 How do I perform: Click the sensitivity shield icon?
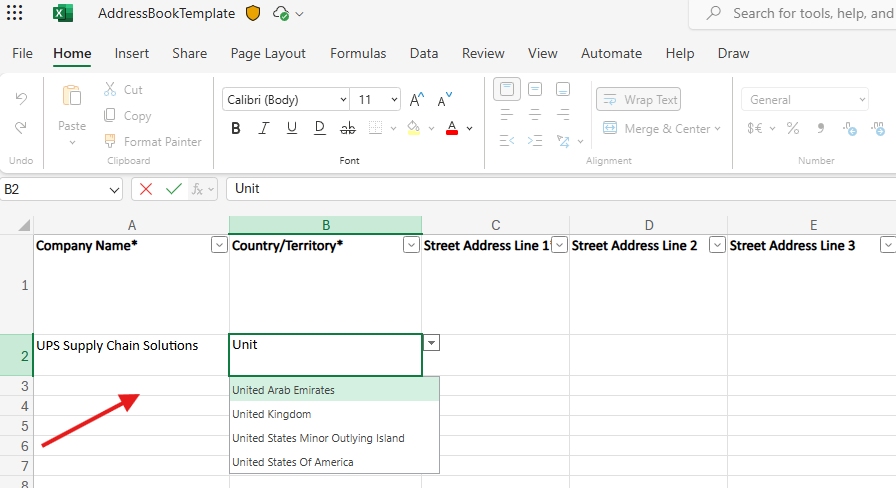[x=253, y=13]
